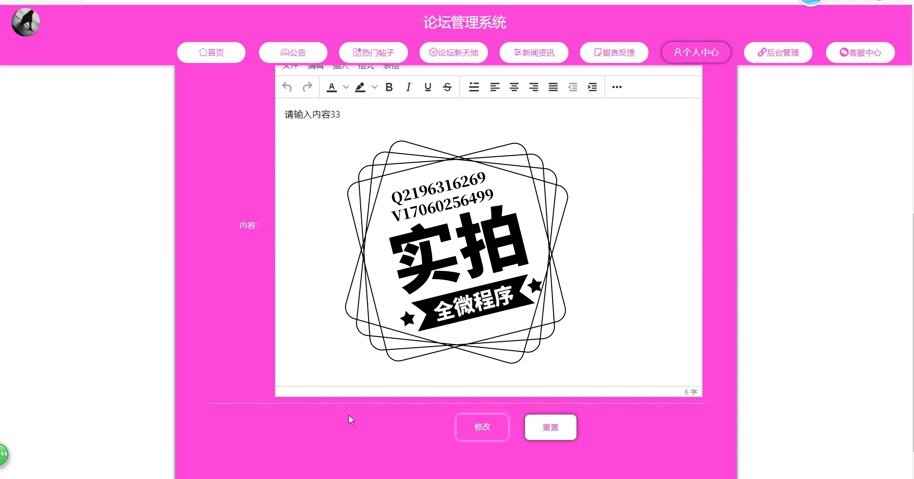Click the user avatar in top-left
914x479 pixels.
[25, 22]
